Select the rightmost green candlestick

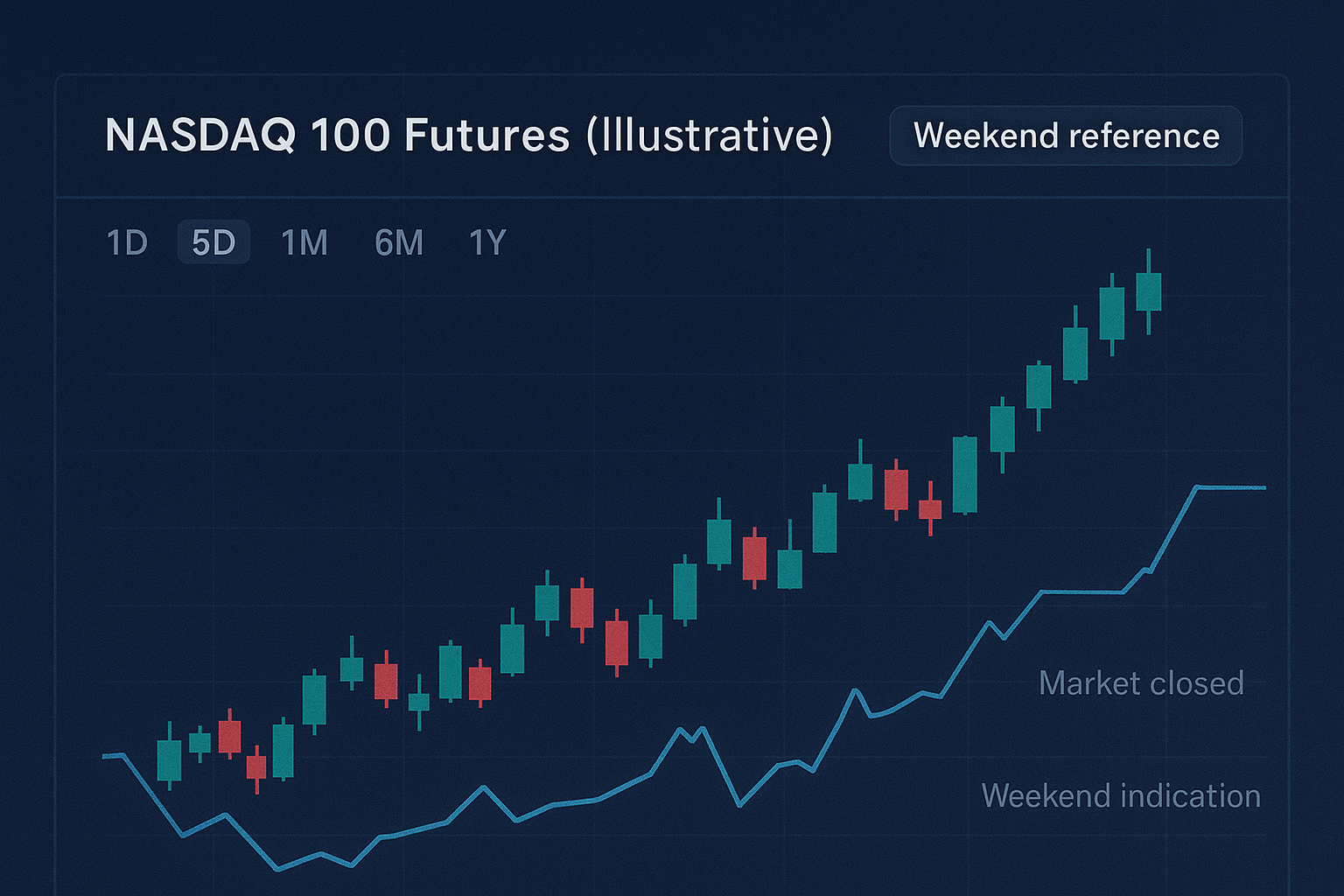tap(1148, 292)
